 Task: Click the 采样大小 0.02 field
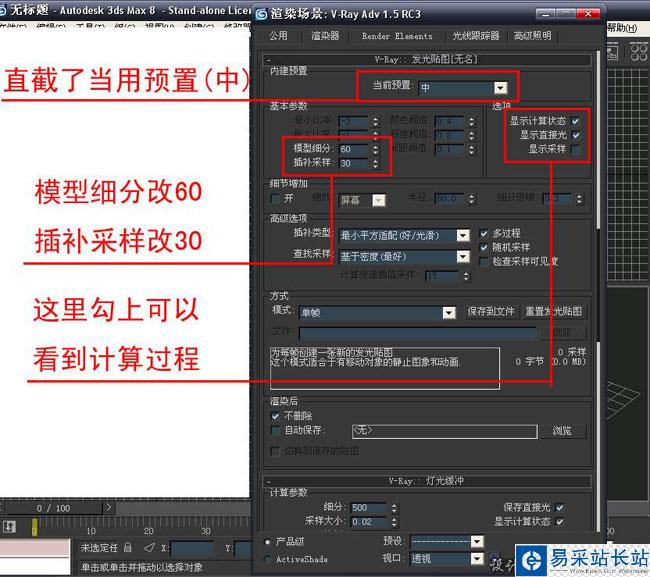[x=369, y=522]
